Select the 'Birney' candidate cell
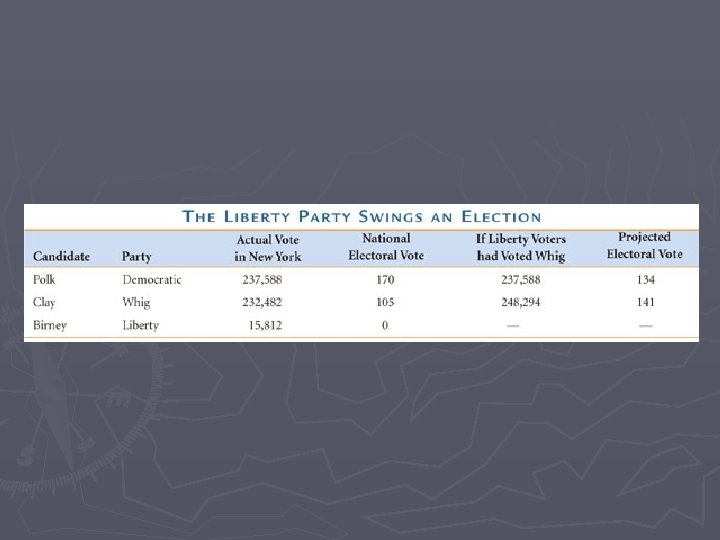 click(50, 325)
